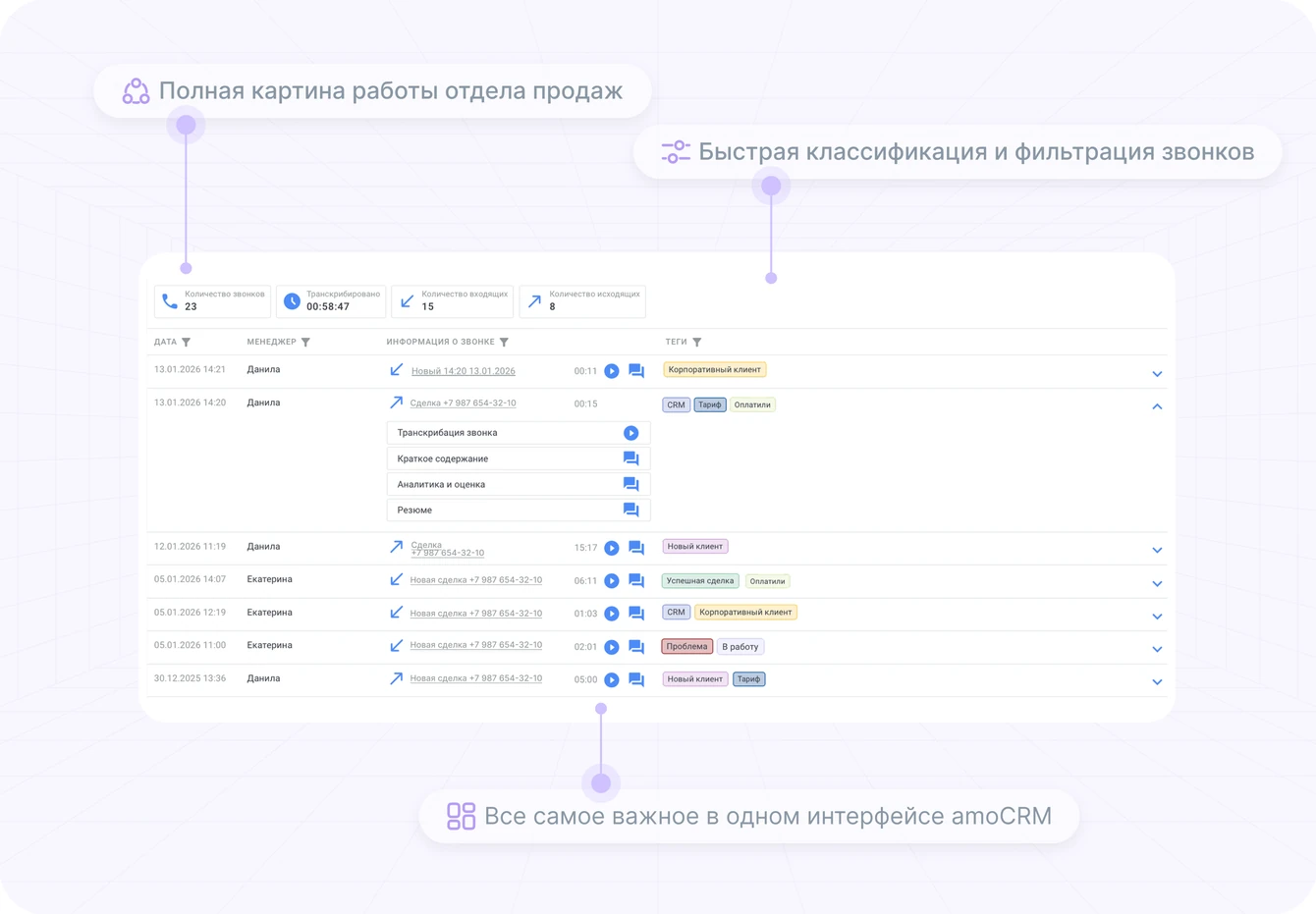
Task: Open Новая сделка link in 06:11 call row
Action: coord(475,580)
